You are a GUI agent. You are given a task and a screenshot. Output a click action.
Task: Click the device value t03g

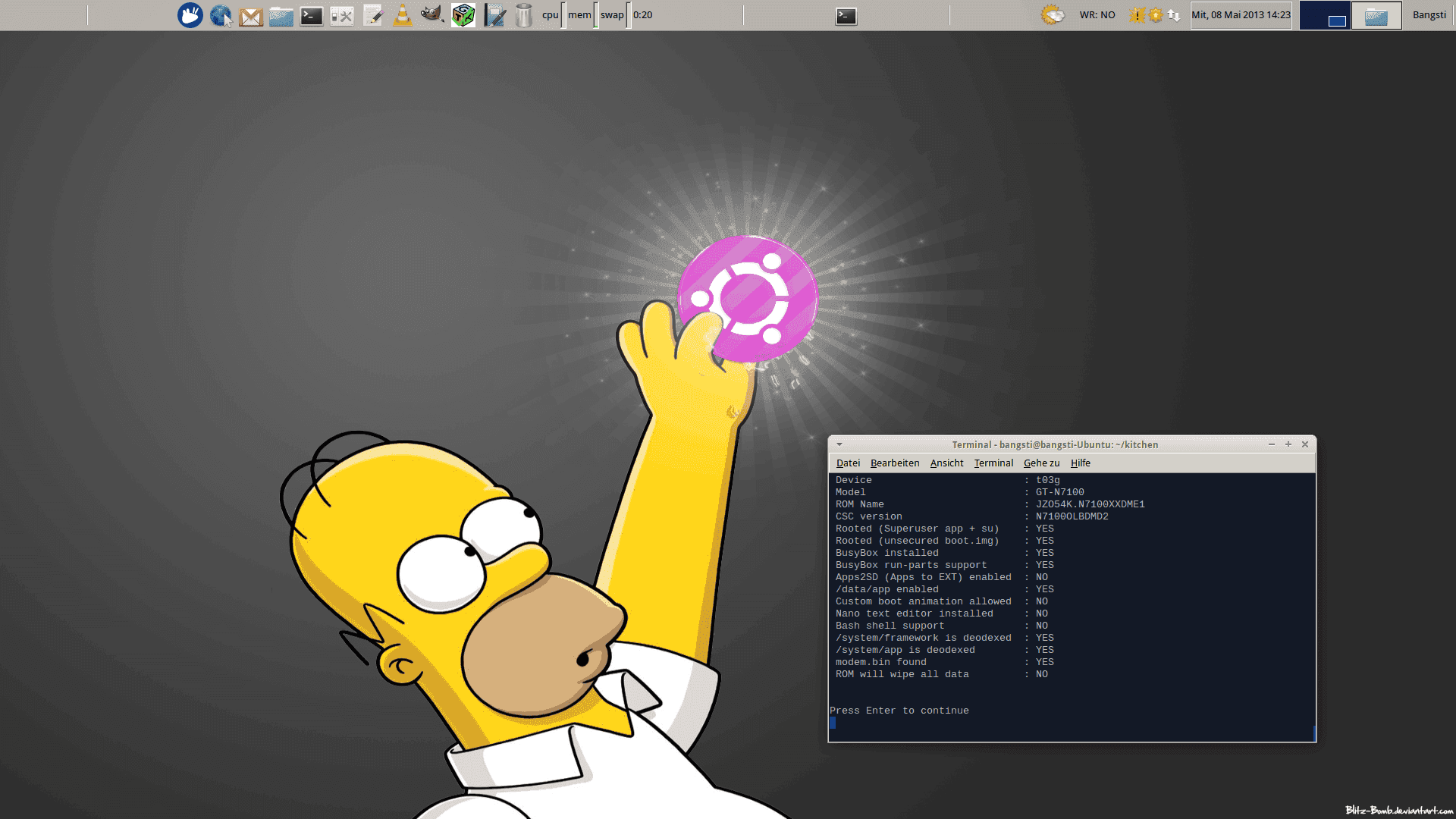1048,480
